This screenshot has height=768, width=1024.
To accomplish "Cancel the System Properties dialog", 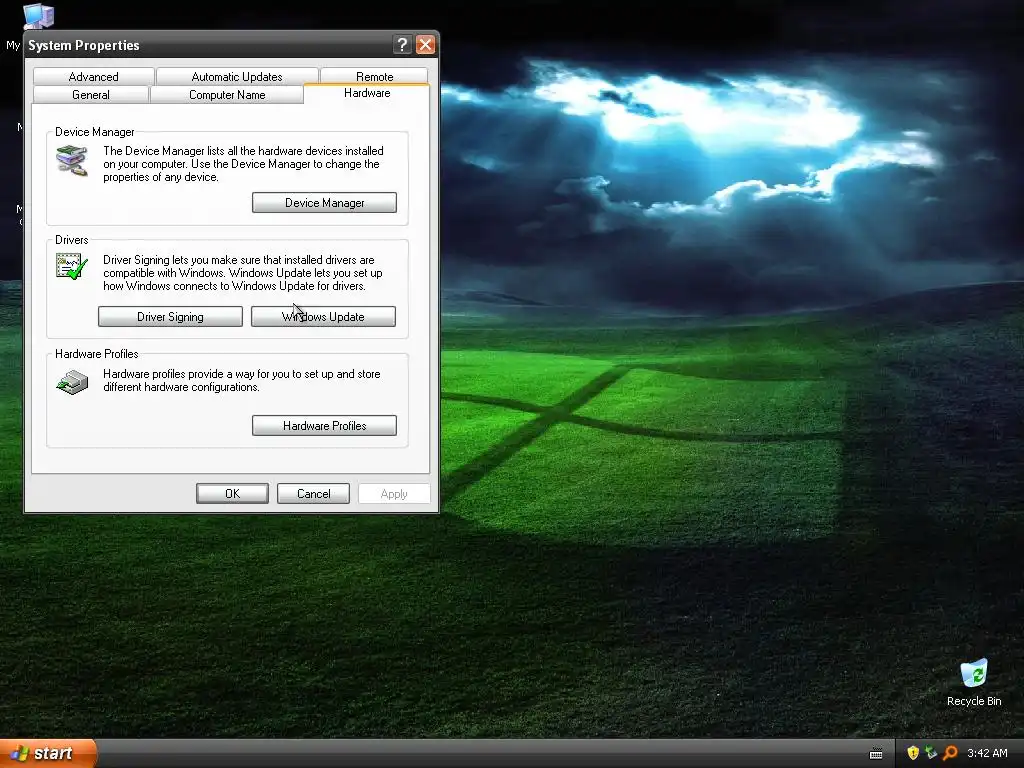I will pyautogui.click(x=313, y=494).
